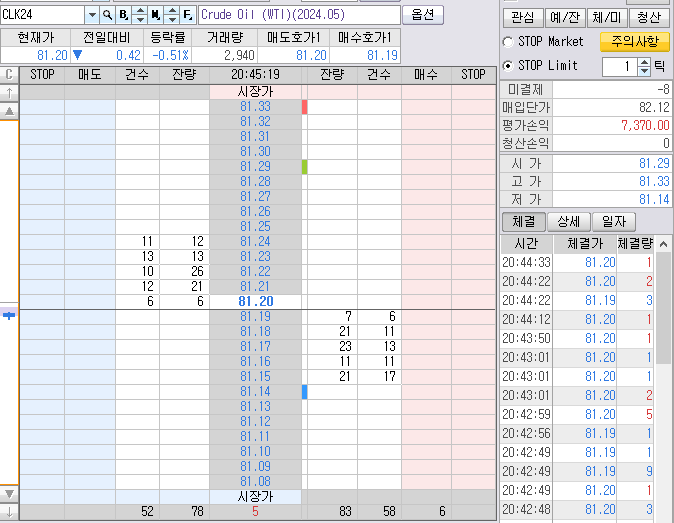This screenshot has width=674, height=523.
Task: Open the 옵션 options button
Action: (423, 15)
